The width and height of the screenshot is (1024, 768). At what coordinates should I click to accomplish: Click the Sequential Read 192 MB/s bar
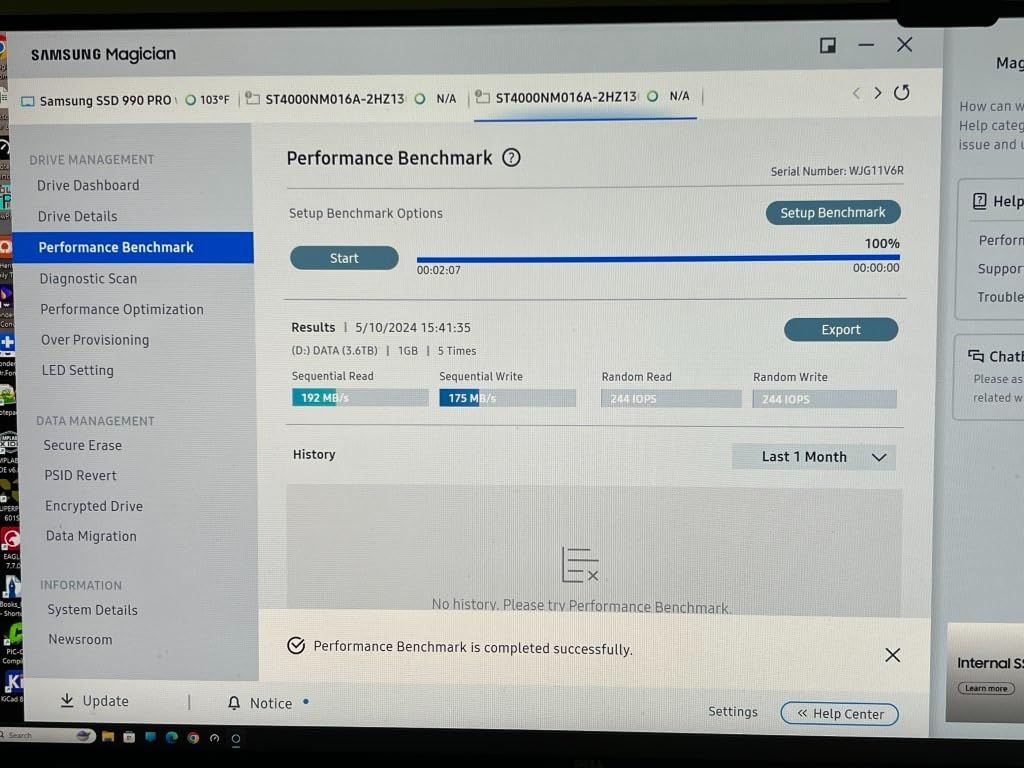tap(360, 398)
